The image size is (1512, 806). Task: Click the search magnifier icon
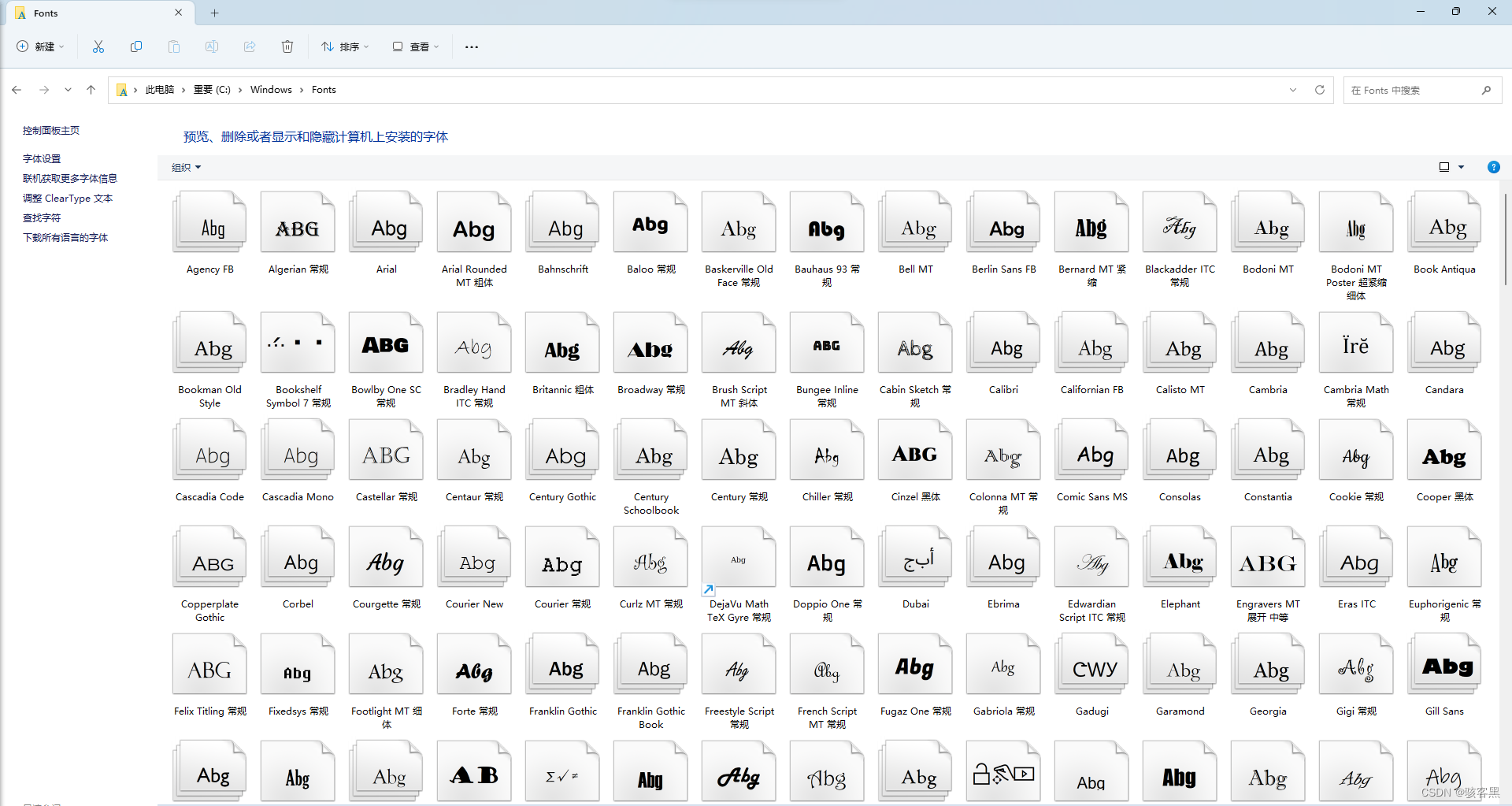1487,90
